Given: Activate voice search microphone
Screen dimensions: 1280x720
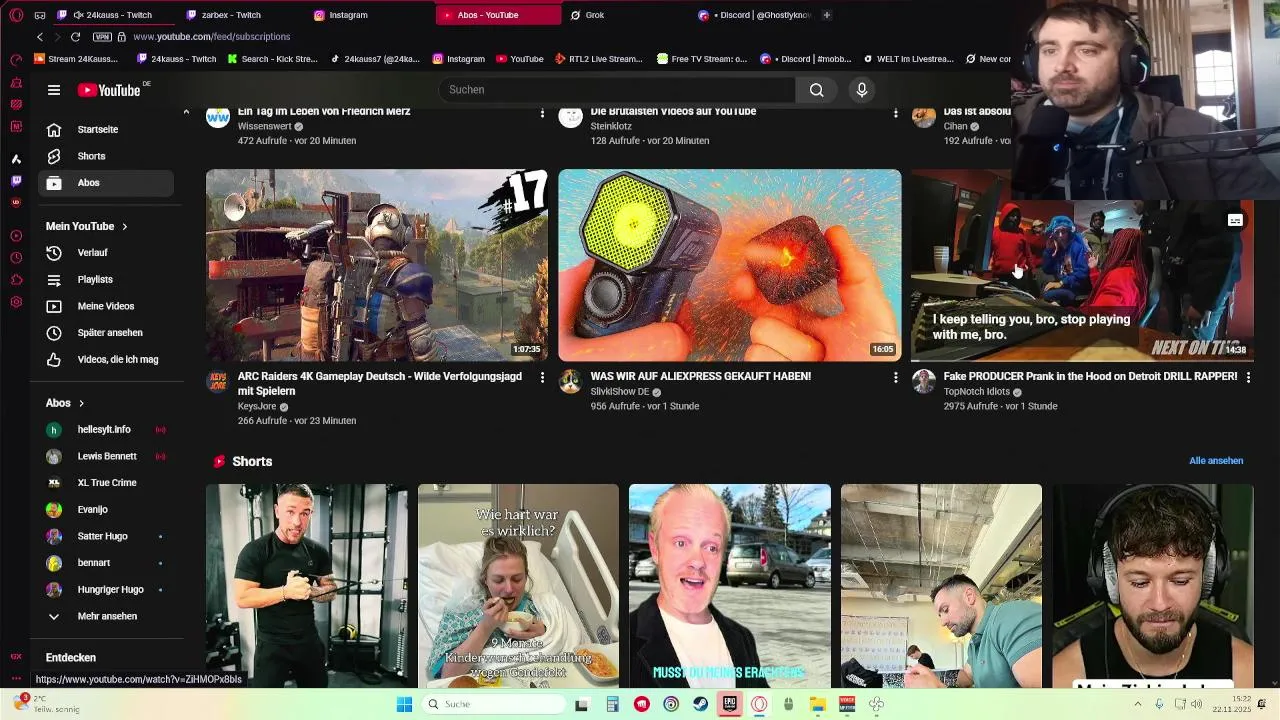Looking at the screenshot, I should tap(861, 90).
